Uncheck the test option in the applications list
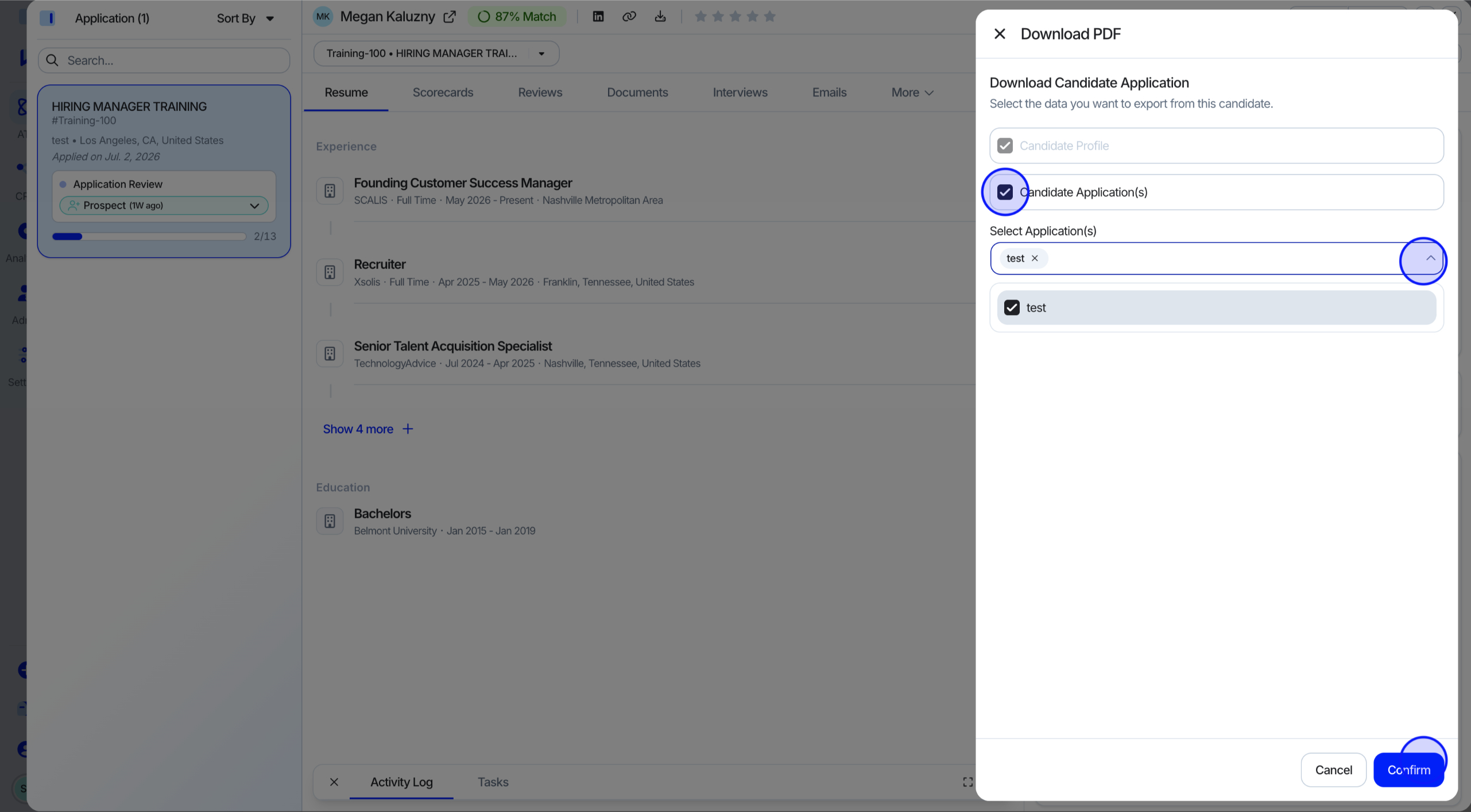This screenshot has width=1471, height=812. [1012, 308]
